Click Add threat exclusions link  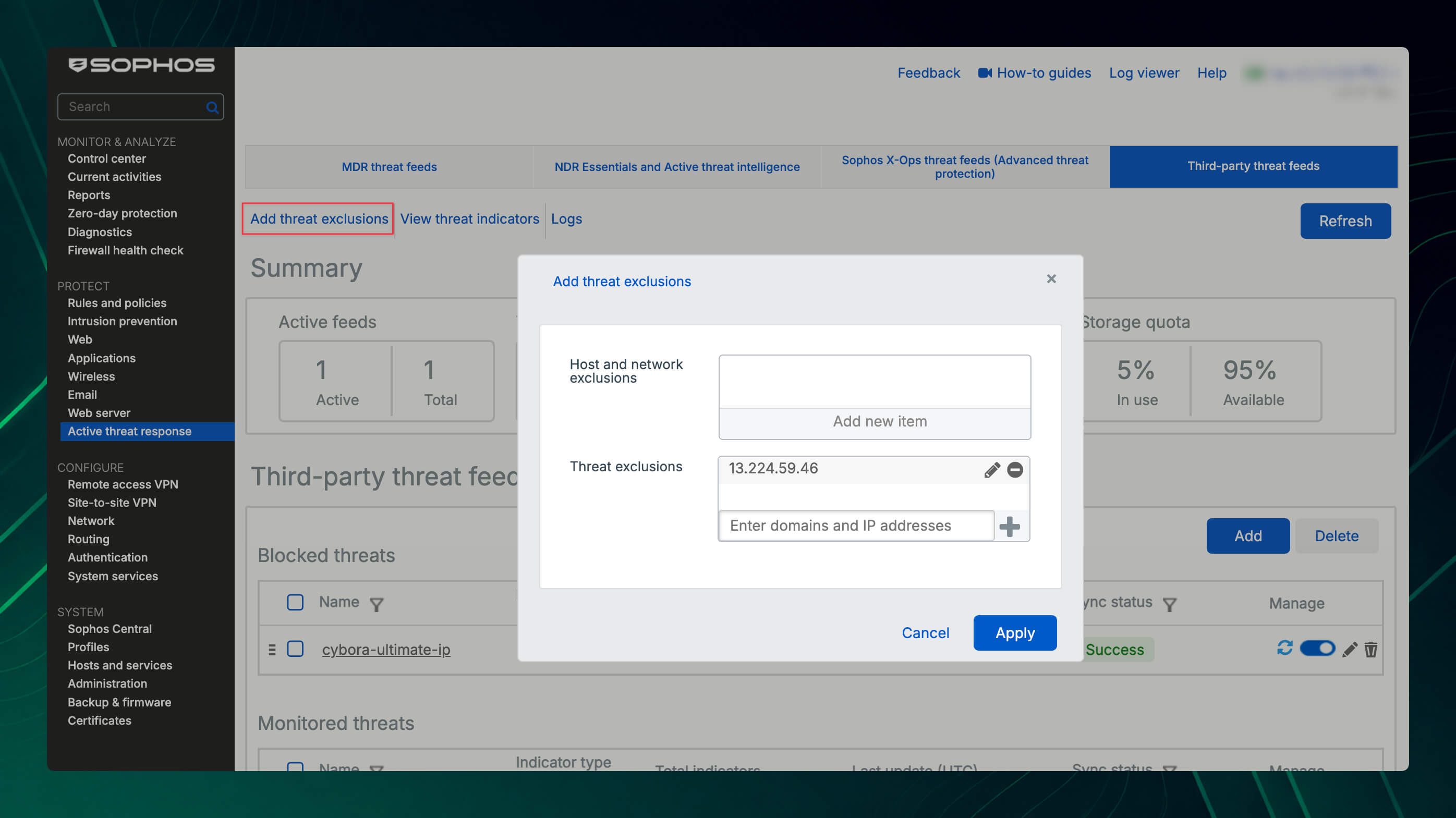pyautogui.click(x=319, y=218)
